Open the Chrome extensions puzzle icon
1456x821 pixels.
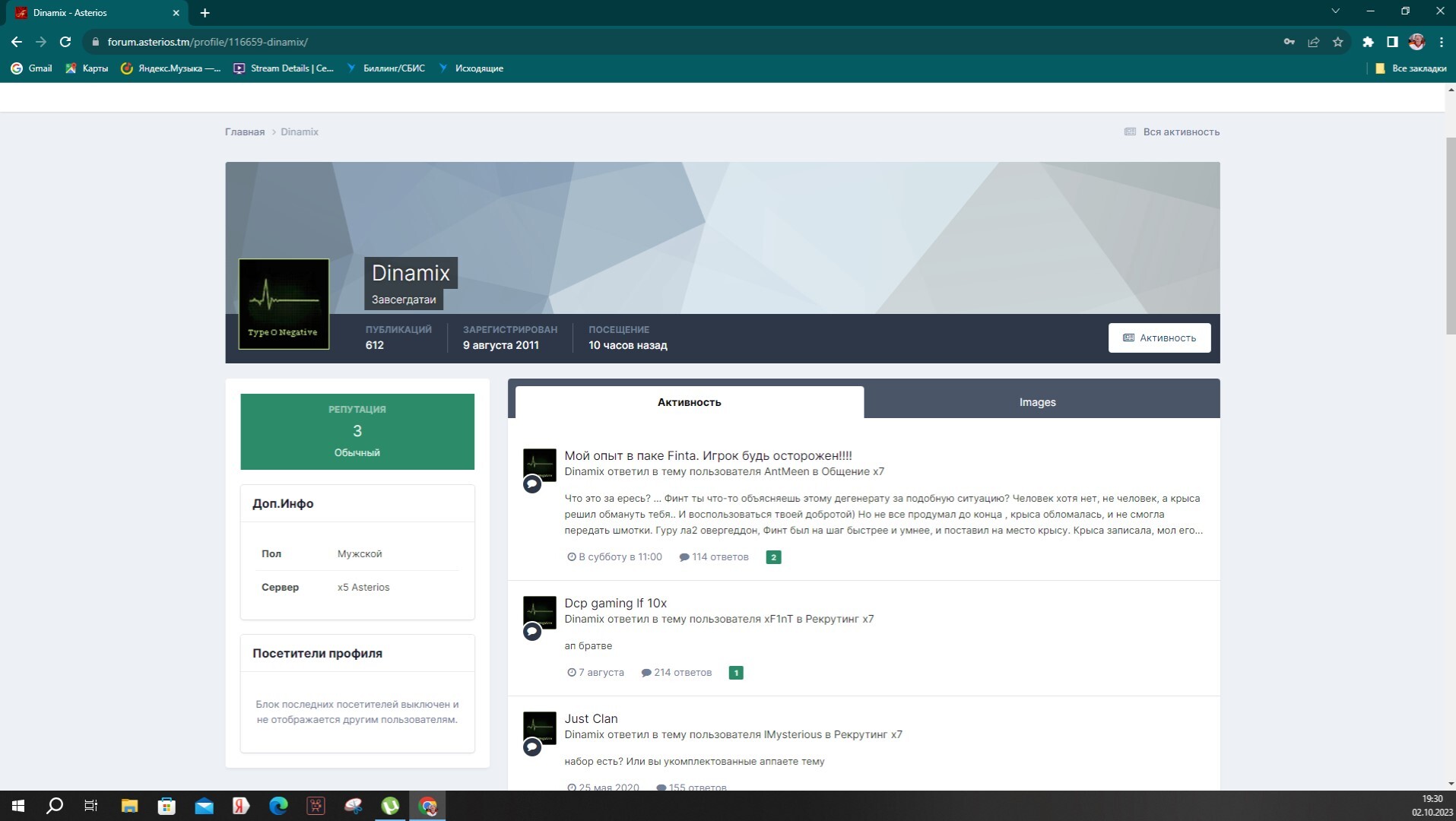[x=1368, y=42]
